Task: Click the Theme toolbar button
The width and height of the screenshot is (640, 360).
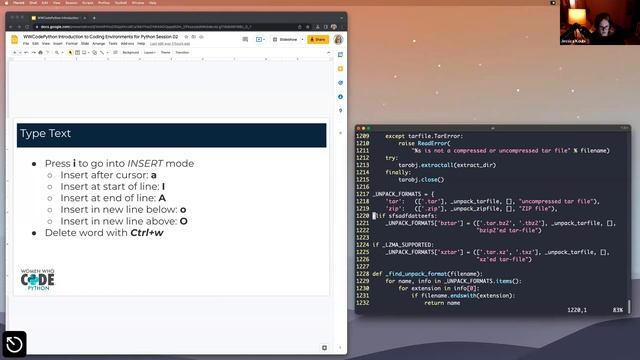Action: pyautogui.click(x=165, y=53)
